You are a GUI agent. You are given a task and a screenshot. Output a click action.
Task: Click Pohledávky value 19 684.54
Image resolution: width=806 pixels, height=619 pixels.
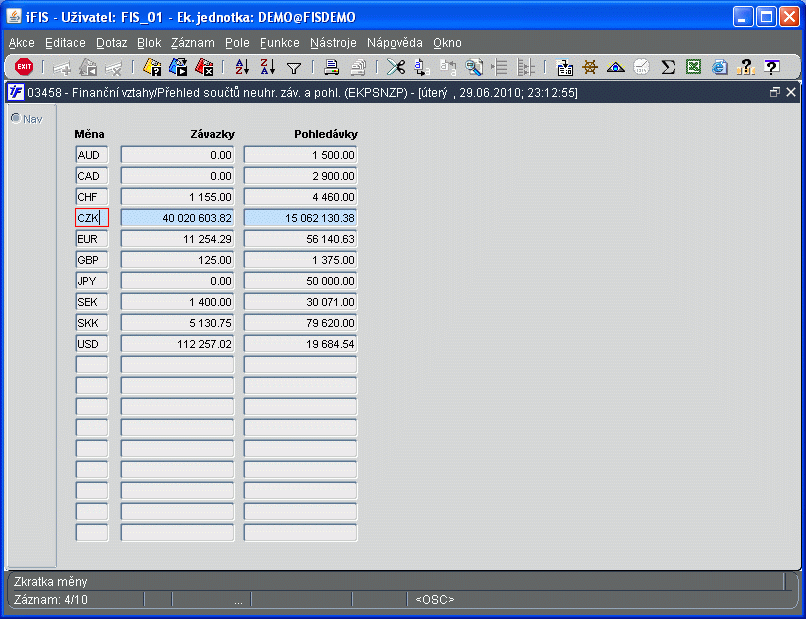click(301, 344)
